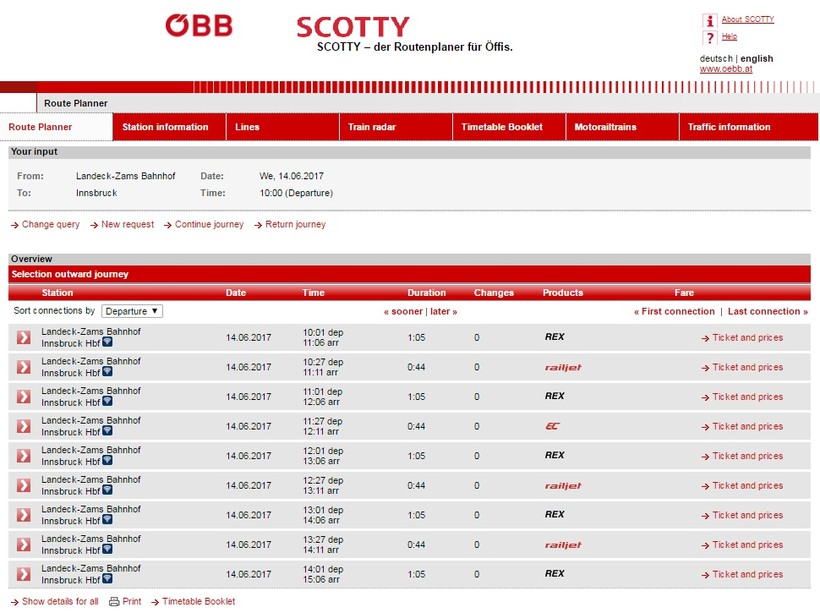Click the Return journey link
Screen dimensions: 820x613
click(295, 225)
